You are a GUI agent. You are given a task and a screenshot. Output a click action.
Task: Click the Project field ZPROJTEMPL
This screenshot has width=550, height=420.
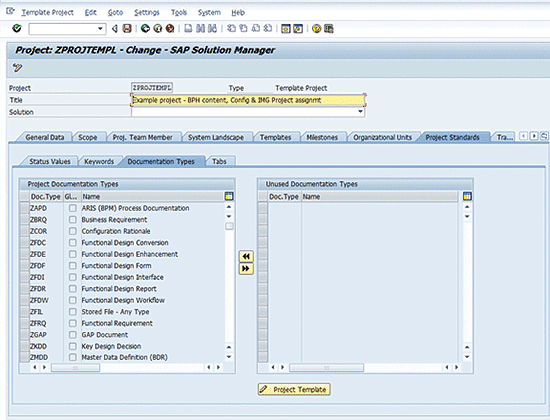(152, 87)
